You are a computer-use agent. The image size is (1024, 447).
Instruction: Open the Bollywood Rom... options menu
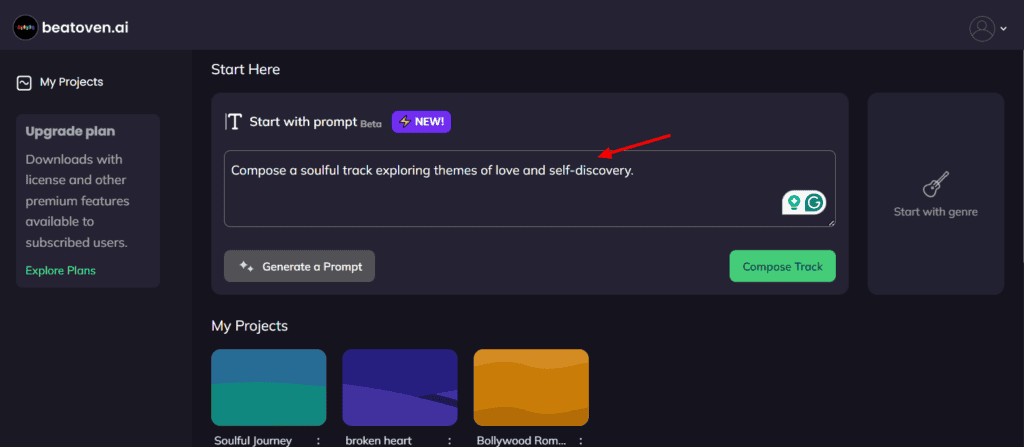[581, 440]
